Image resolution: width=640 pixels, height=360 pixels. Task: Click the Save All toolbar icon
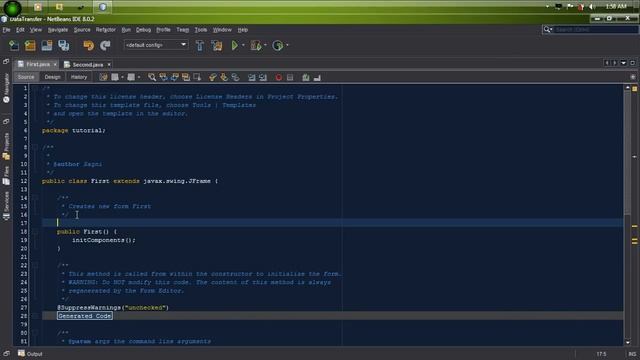click(x=64, y=45)
